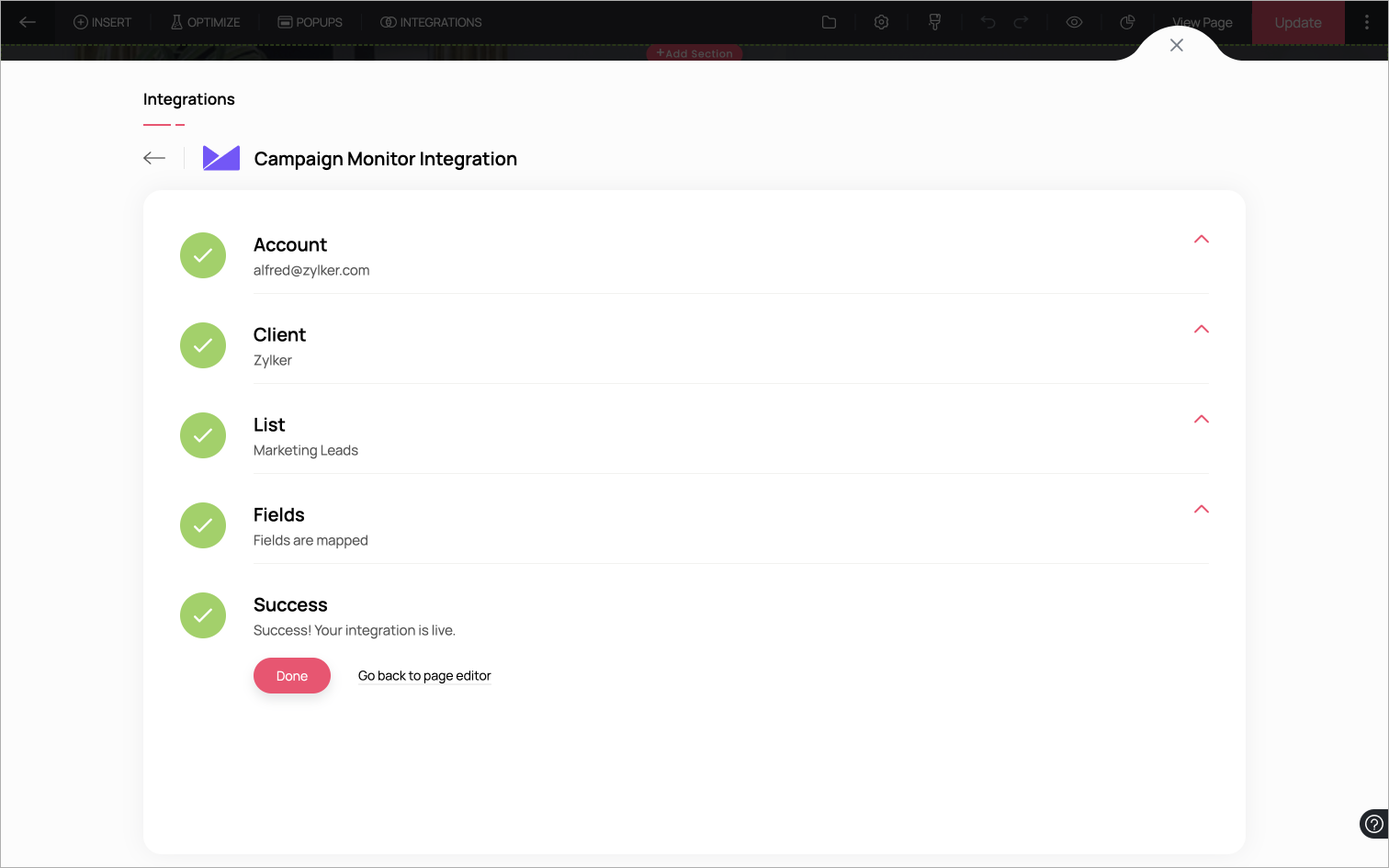Click the pie chart reports icon
The width and height of the screenshot is (1389, 868).
click(1127, 22)
